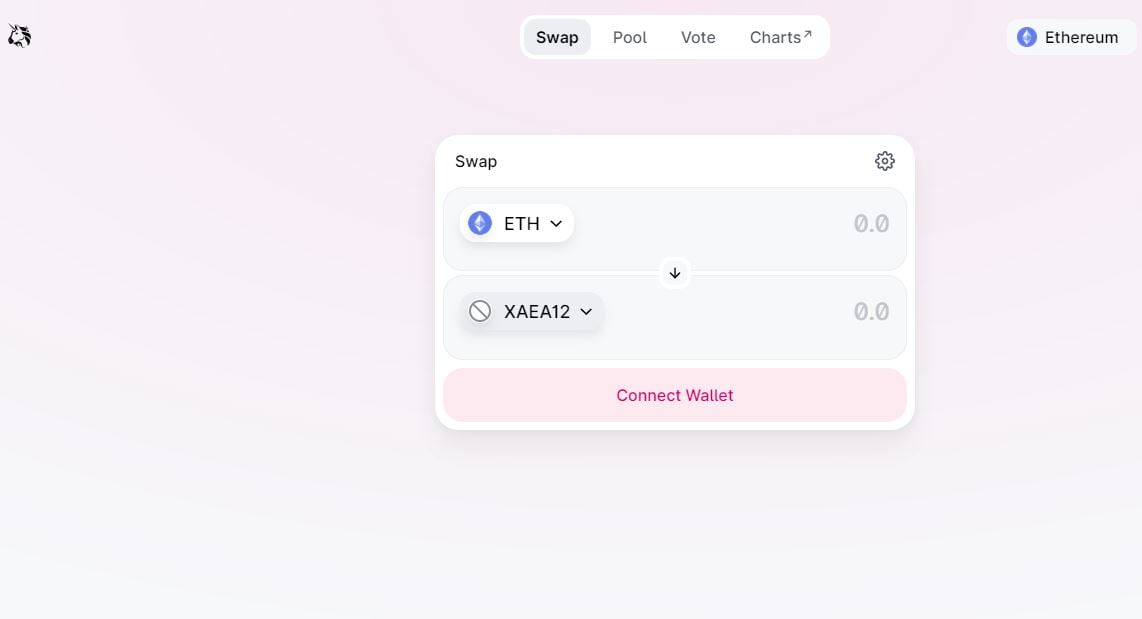The height and width of the screenshot is (619, 1142).
Task: Click the XAEA12 unknown token icon
Action: pyautogui.click(x=480, y=311)
